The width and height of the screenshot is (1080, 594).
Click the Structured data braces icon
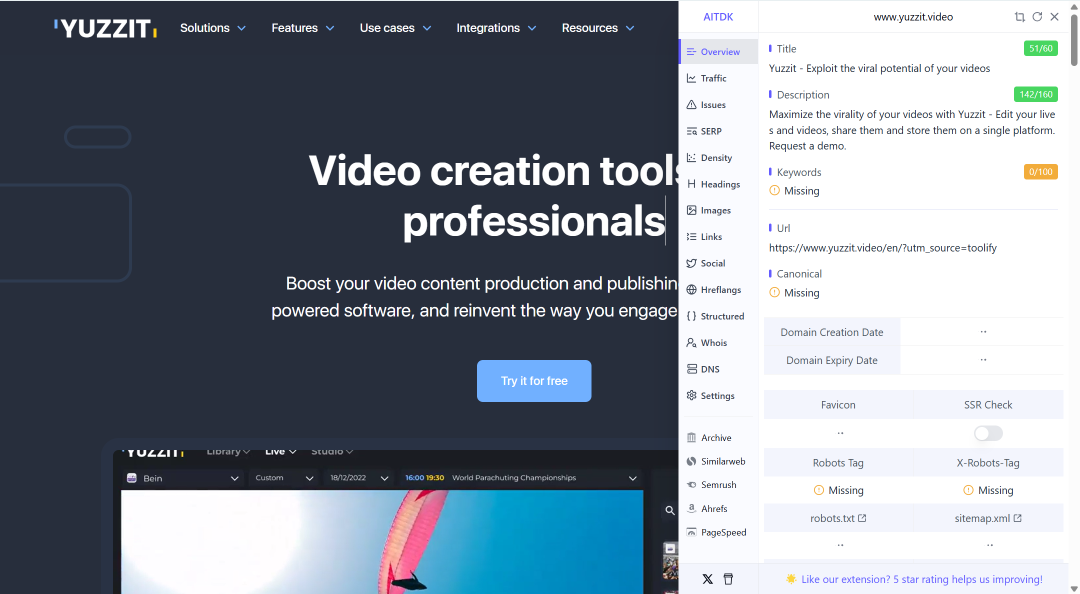point(692,316)
